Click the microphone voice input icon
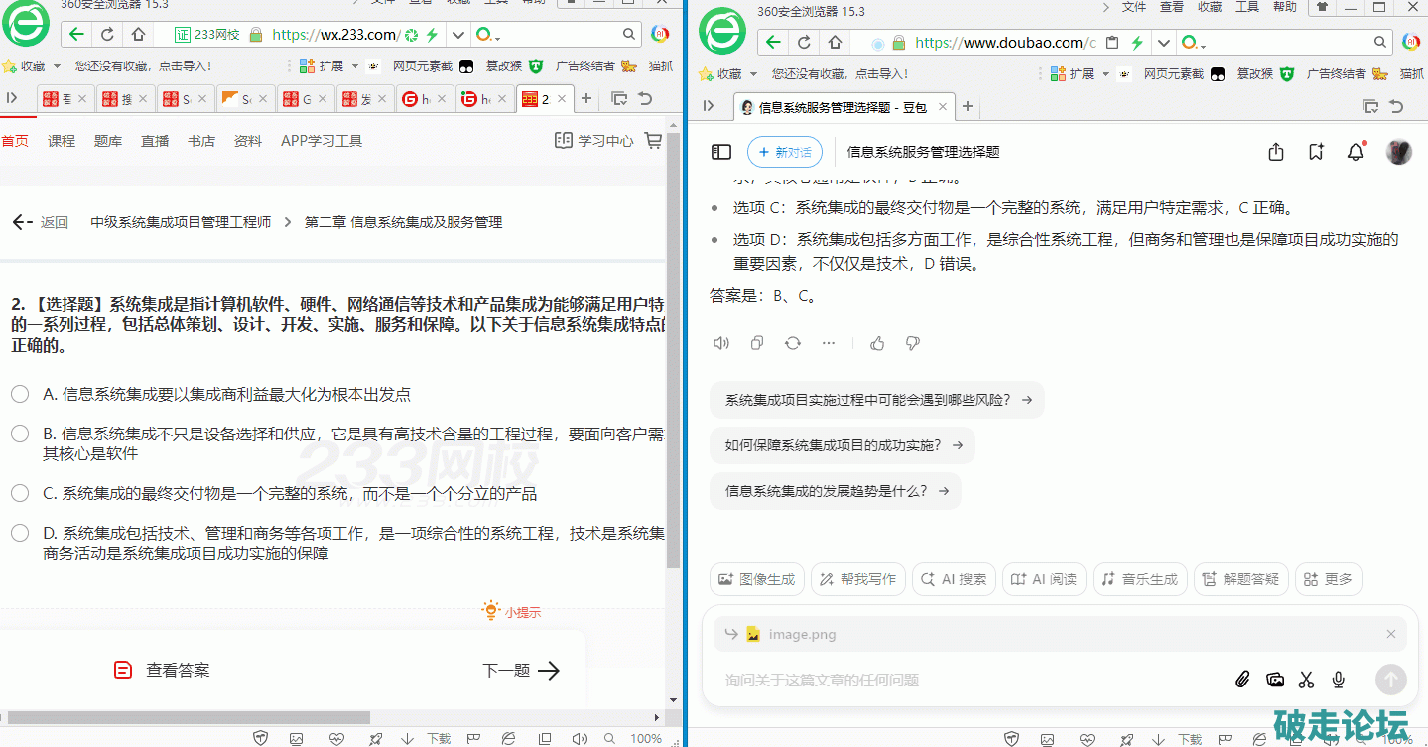 [x=1338, y=680]
